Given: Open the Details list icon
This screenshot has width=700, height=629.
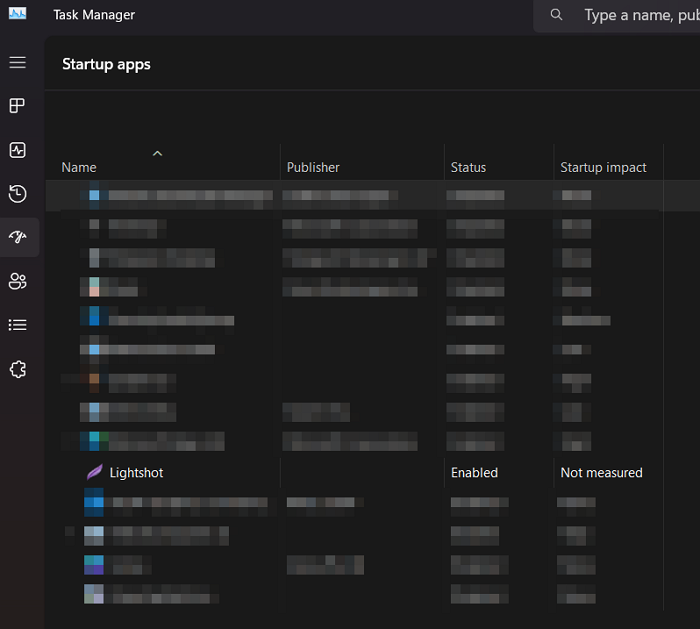Looking at the screenshot, I should 17,325.
